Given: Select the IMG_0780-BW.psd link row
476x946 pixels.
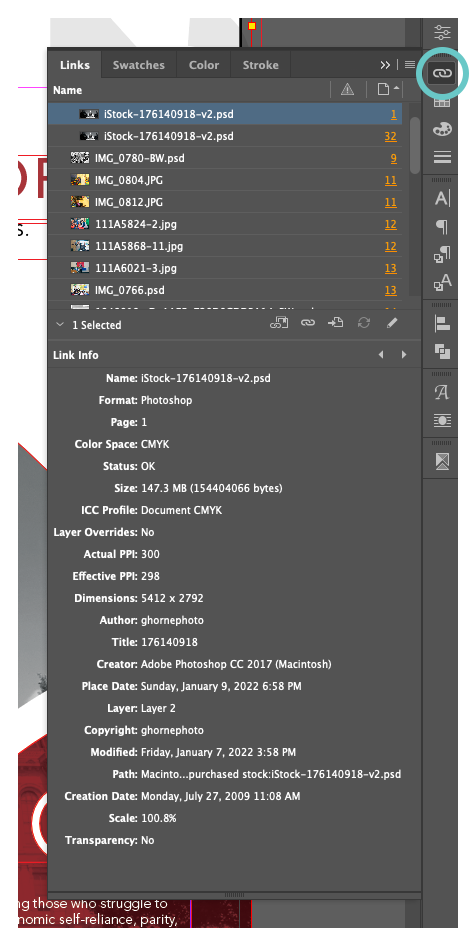Looking at the screenshot, I should tap(225, 158).
